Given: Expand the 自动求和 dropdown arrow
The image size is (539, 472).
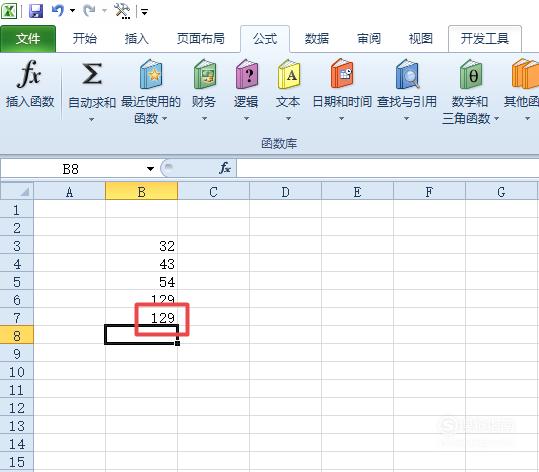Looking at the screenshot, I should pyautogui.click(x=91, y=119).
